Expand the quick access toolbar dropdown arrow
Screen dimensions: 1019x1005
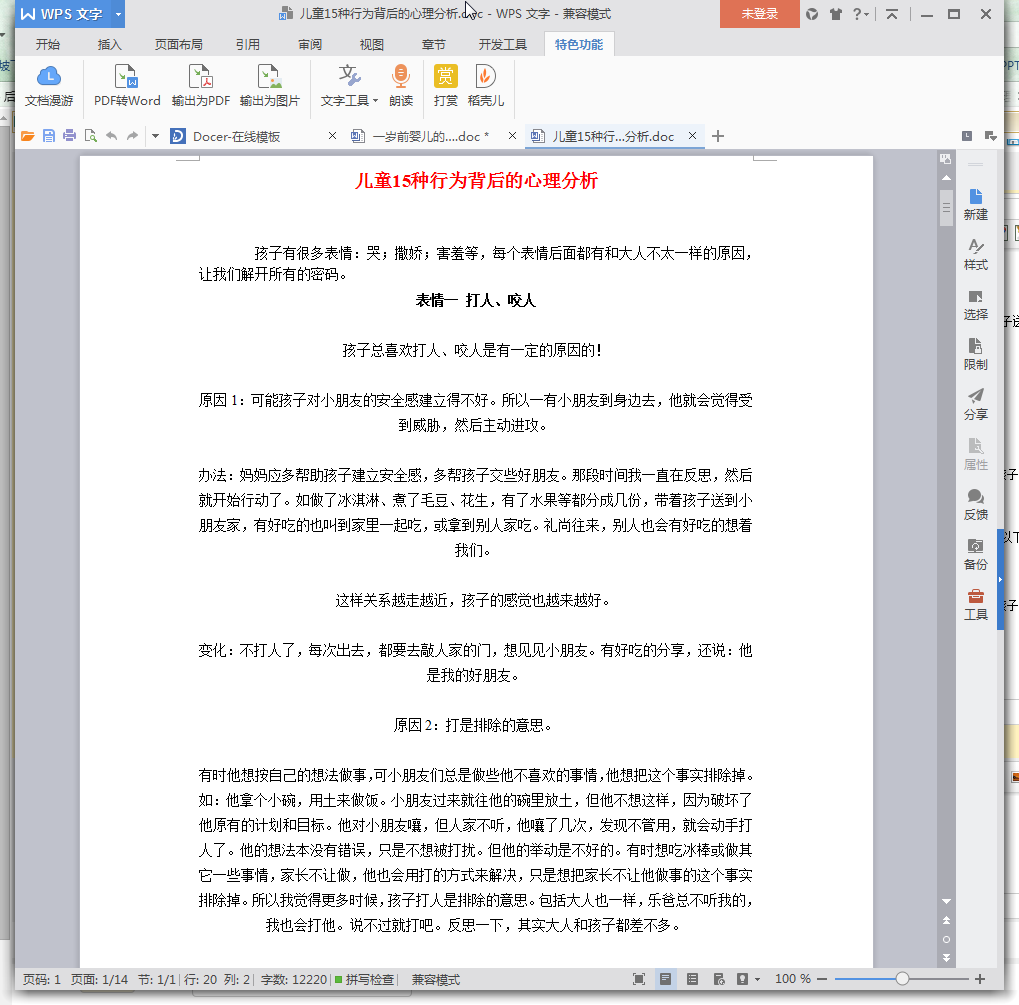(155, 136)
